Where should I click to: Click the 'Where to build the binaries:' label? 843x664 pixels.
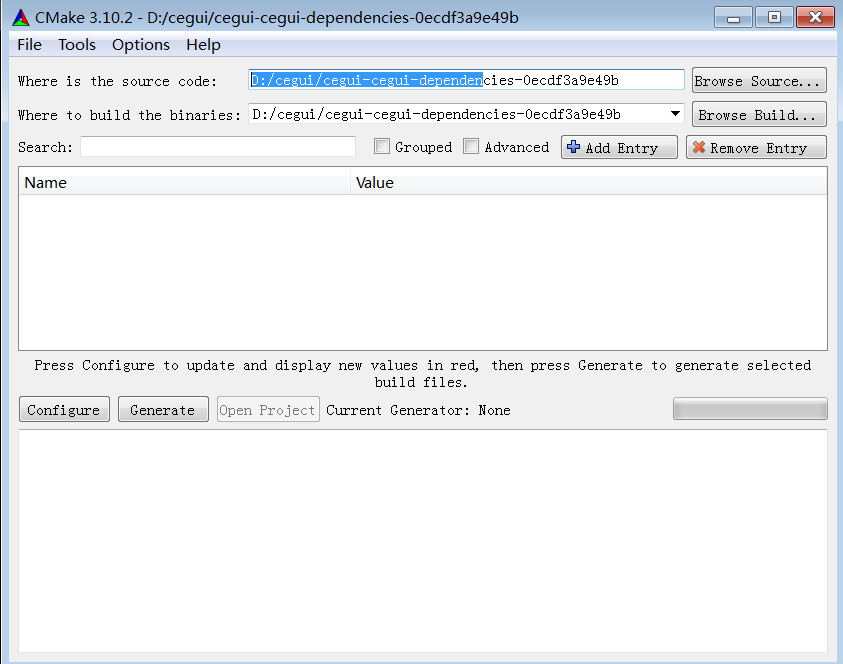pyautogui.click(x=129, y=115)
